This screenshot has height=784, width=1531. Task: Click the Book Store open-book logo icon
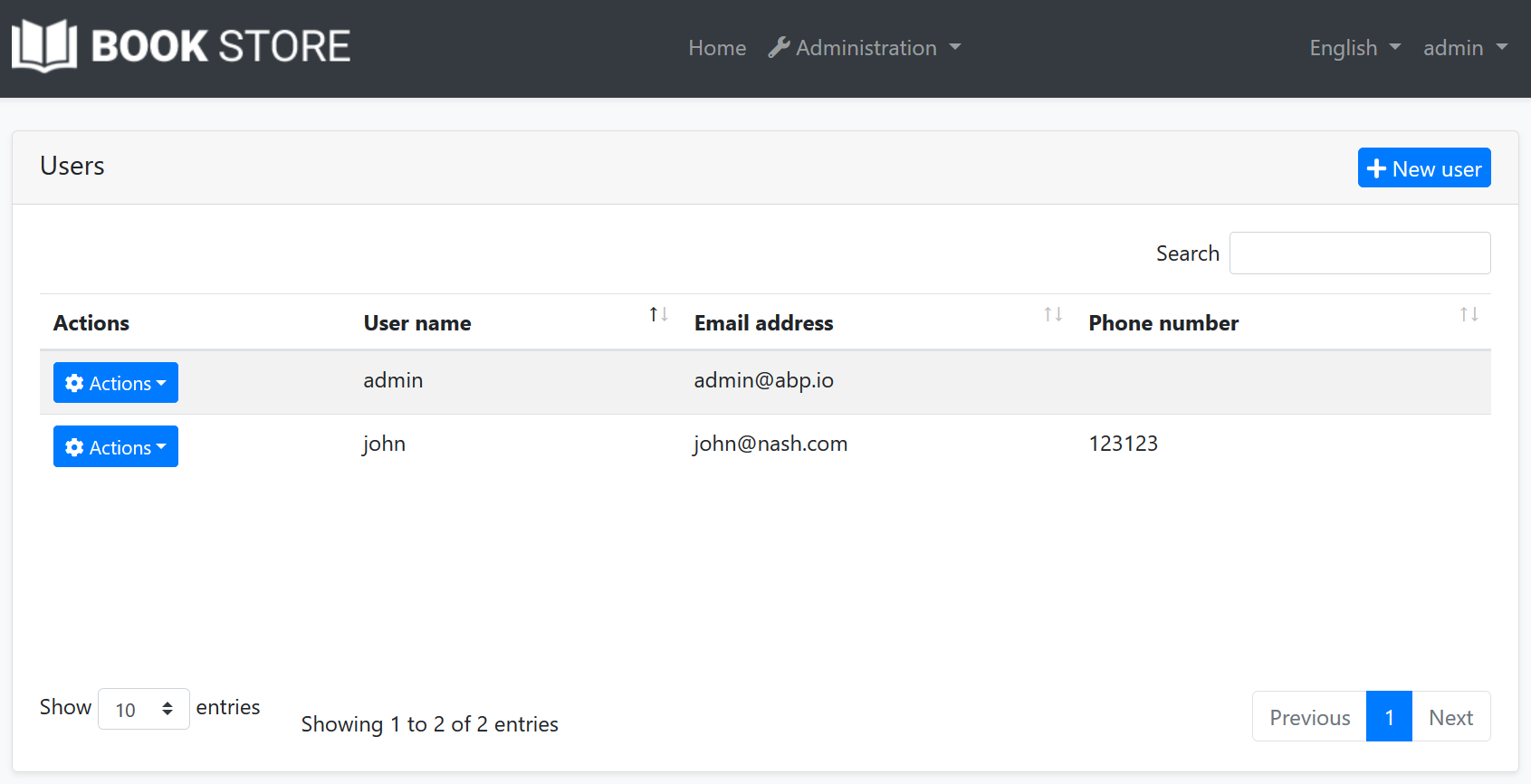click(x=43, y=45)
